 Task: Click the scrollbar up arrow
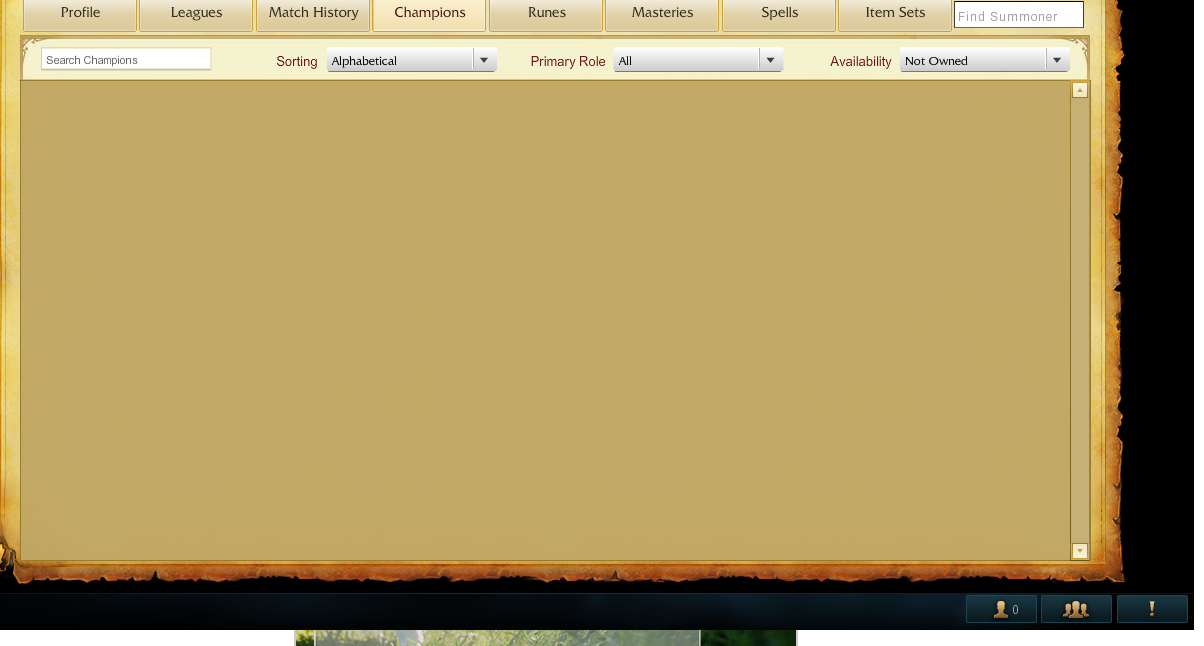point(1080,90)
